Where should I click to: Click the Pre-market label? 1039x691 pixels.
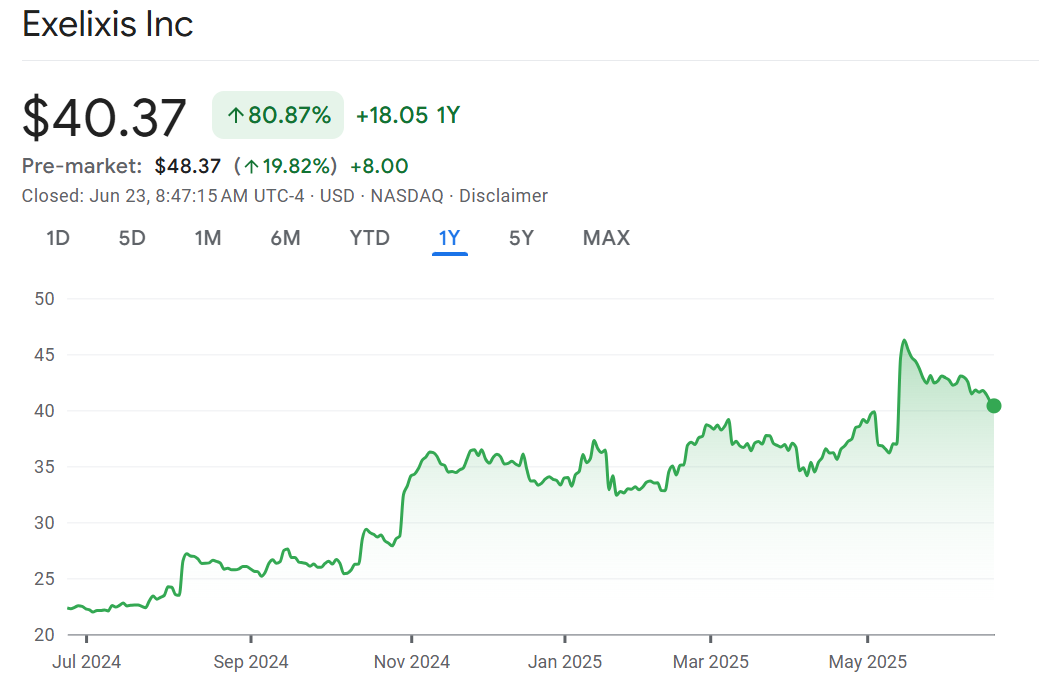pos(82,166)
